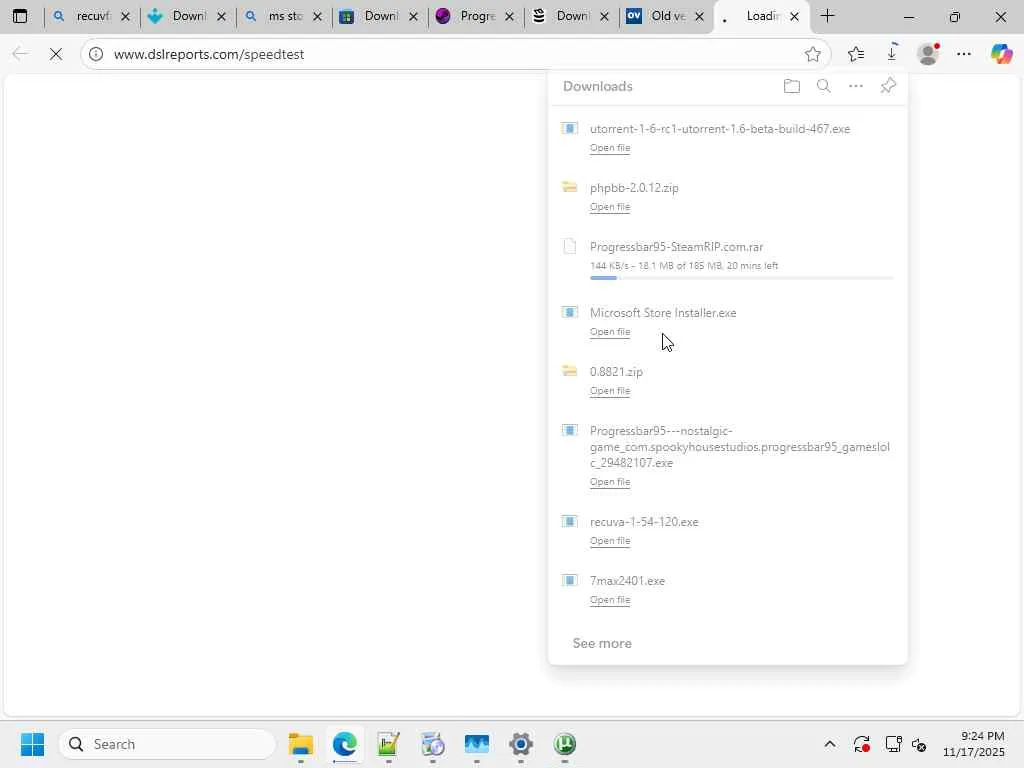
Task: Open Settings gear on taskbar
Action: (520, 744)
